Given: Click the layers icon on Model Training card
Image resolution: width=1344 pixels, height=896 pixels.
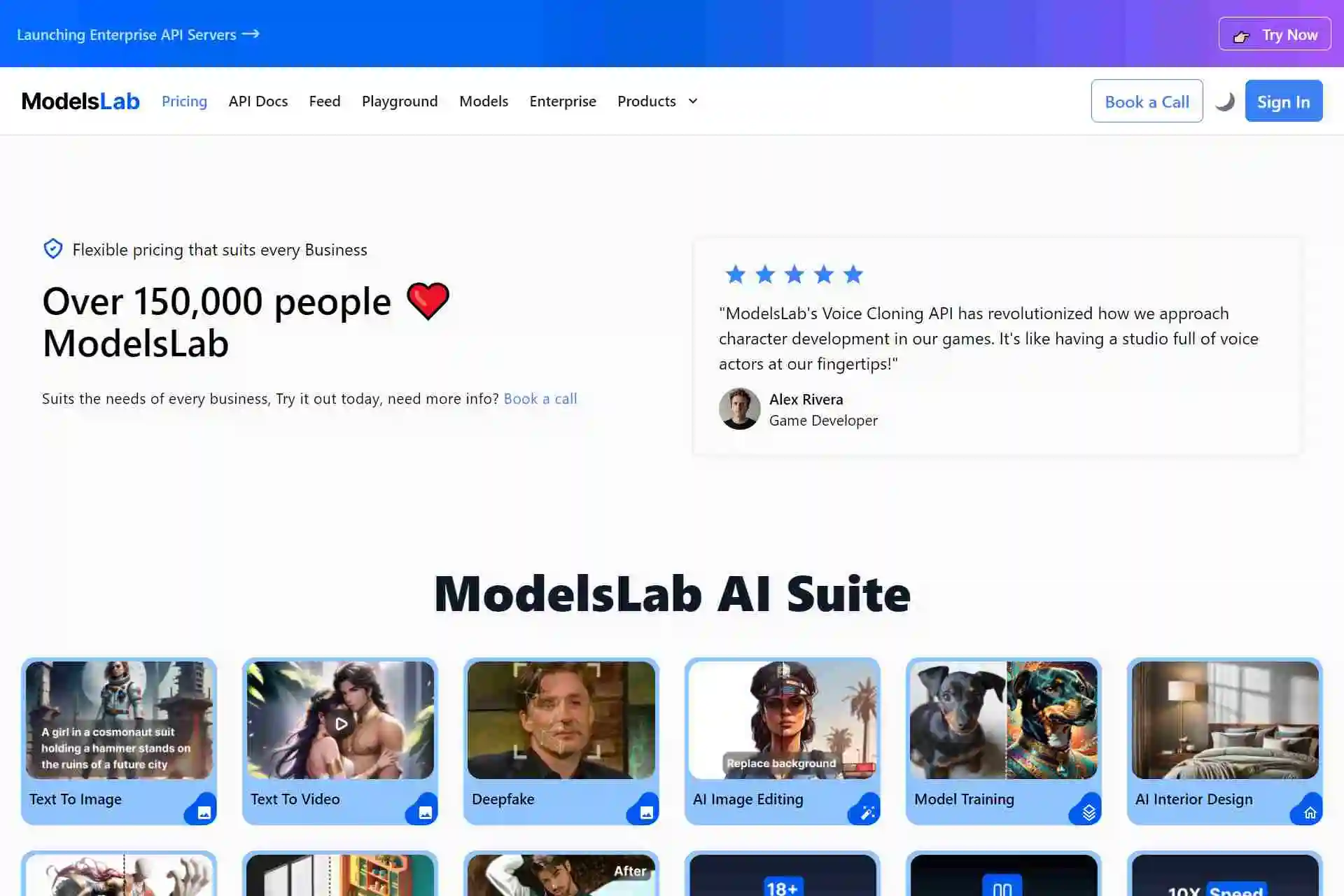Looking at the screenshot, I should pyautogui.click(x=1088, y=812).
